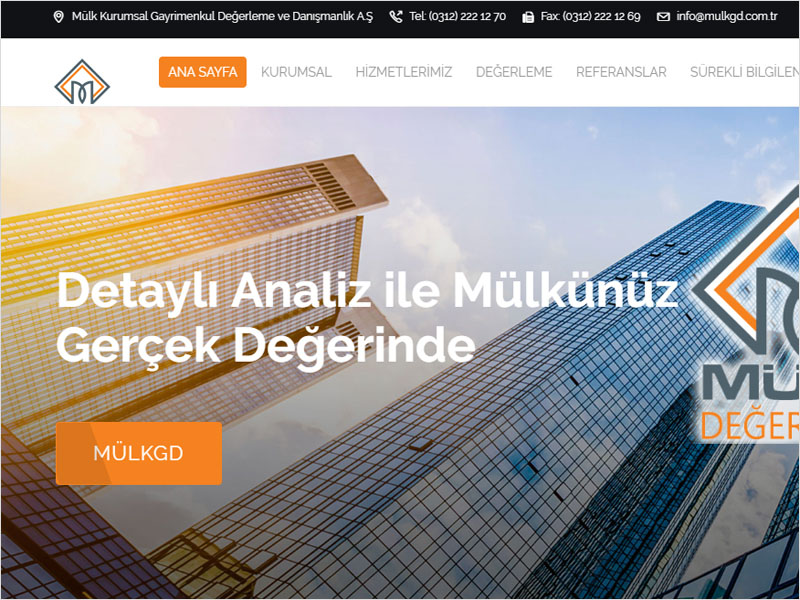Click the skyscraper hero slider image
Screen dimensions: 800x600
(400, 352)
